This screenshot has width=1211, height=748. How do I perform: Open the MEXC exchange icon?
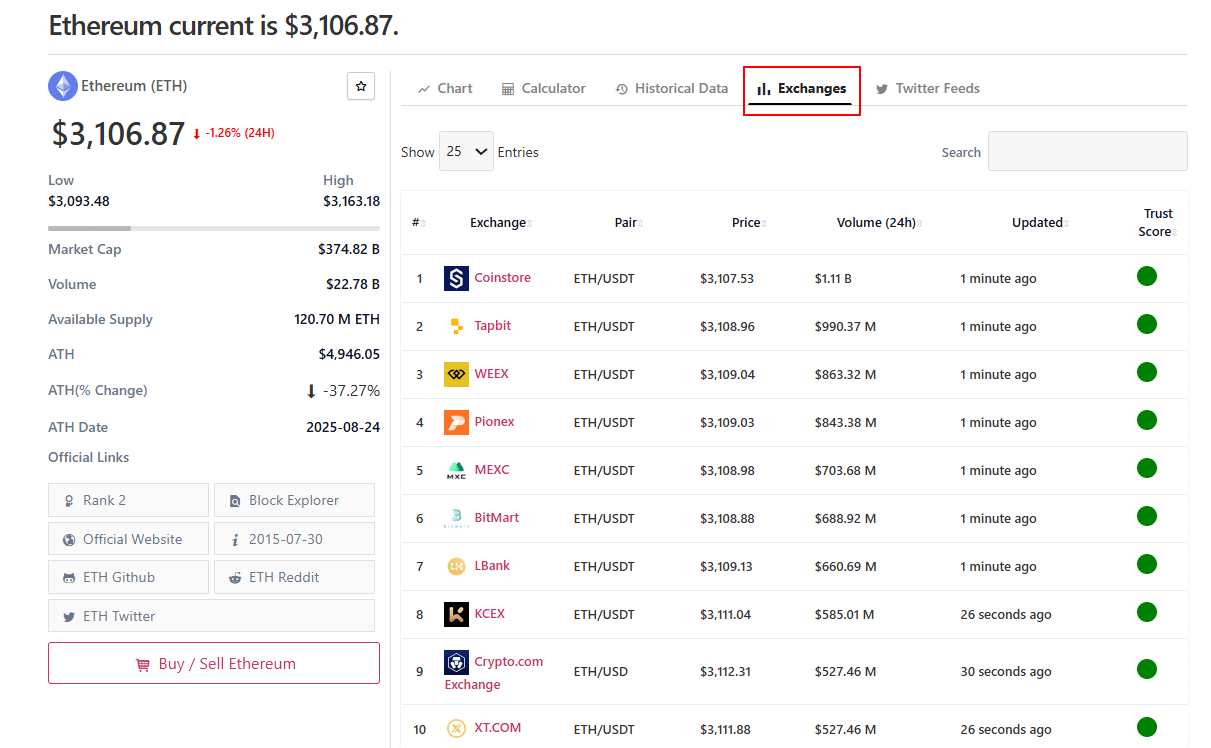[456, 470]
